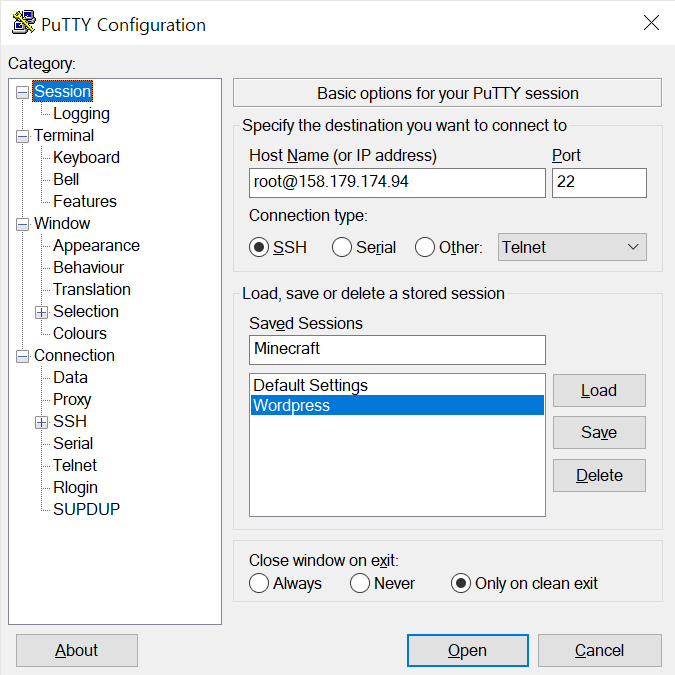The image size is (675, 675).
Task: Click the About button
Action: point(77,650)
